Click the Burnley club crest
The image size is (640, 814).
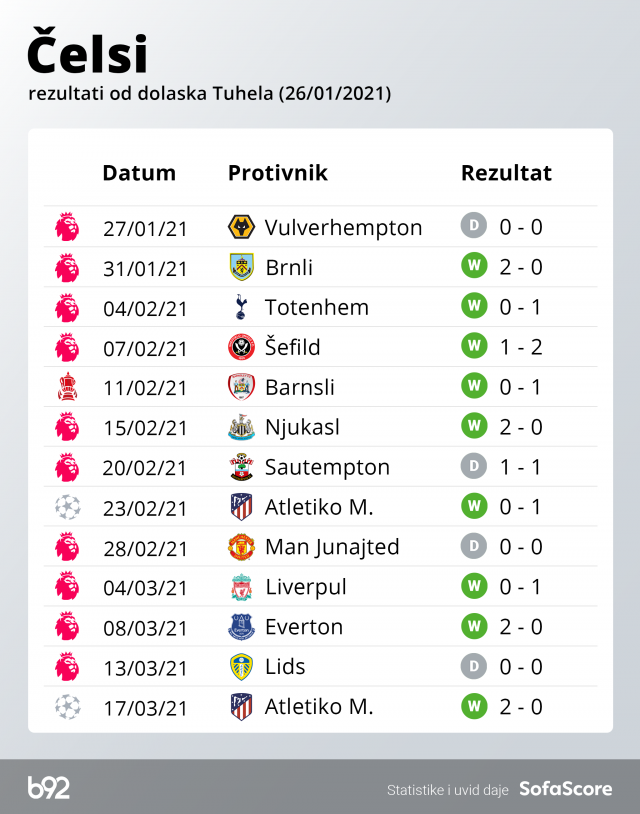tap(241, 267)
